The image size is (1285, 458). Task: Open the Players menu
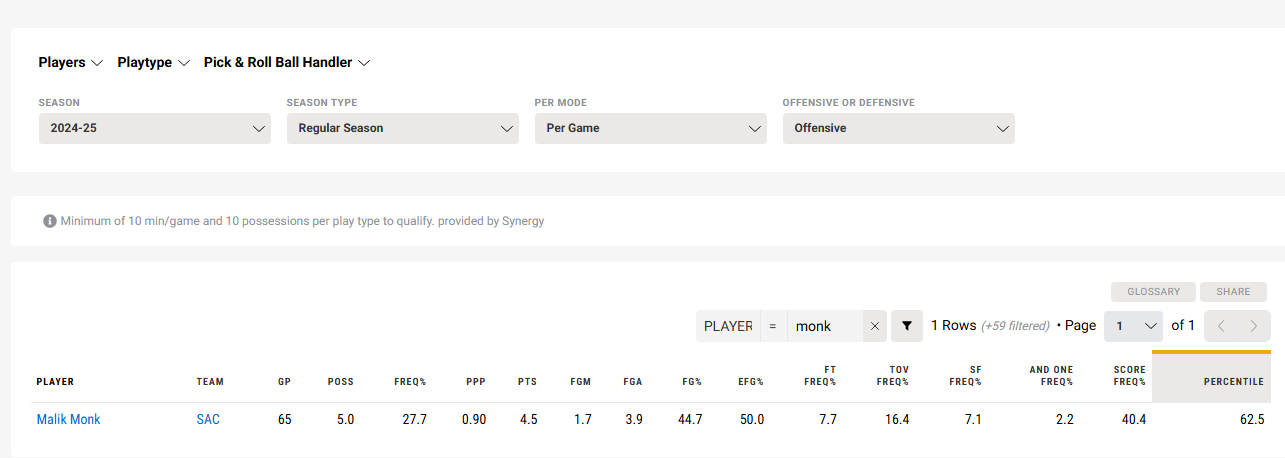pyautogui.click(x=70, y=62)
